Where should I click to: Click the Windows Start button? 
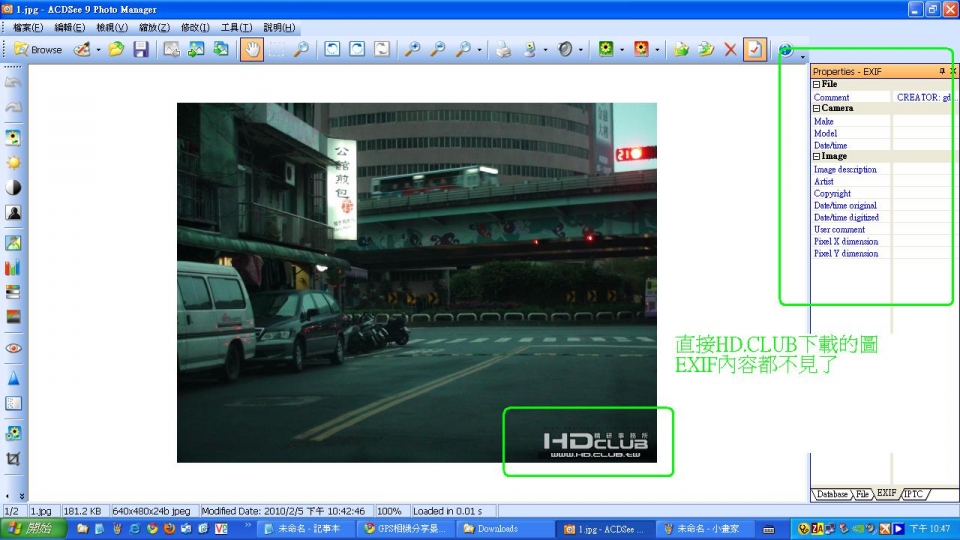33,528
